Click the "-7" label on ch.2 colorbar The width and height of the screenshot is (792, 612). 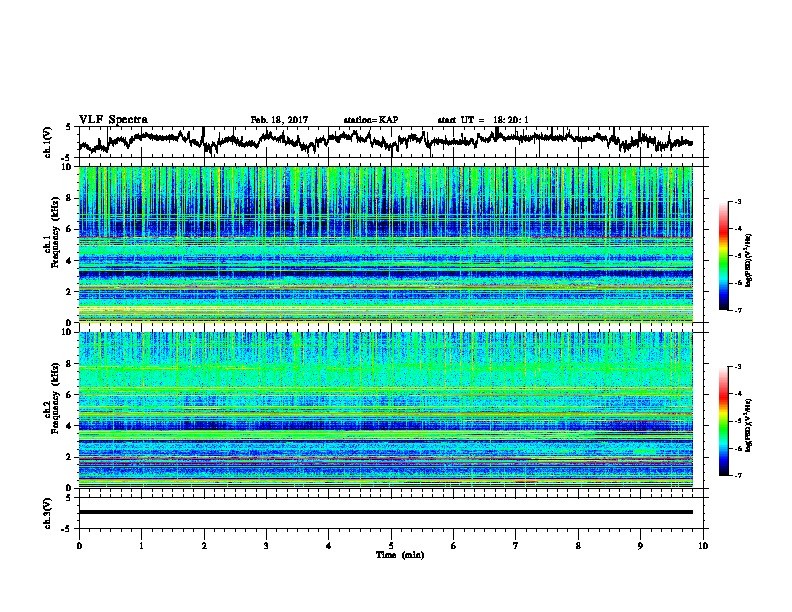[738, 475]
